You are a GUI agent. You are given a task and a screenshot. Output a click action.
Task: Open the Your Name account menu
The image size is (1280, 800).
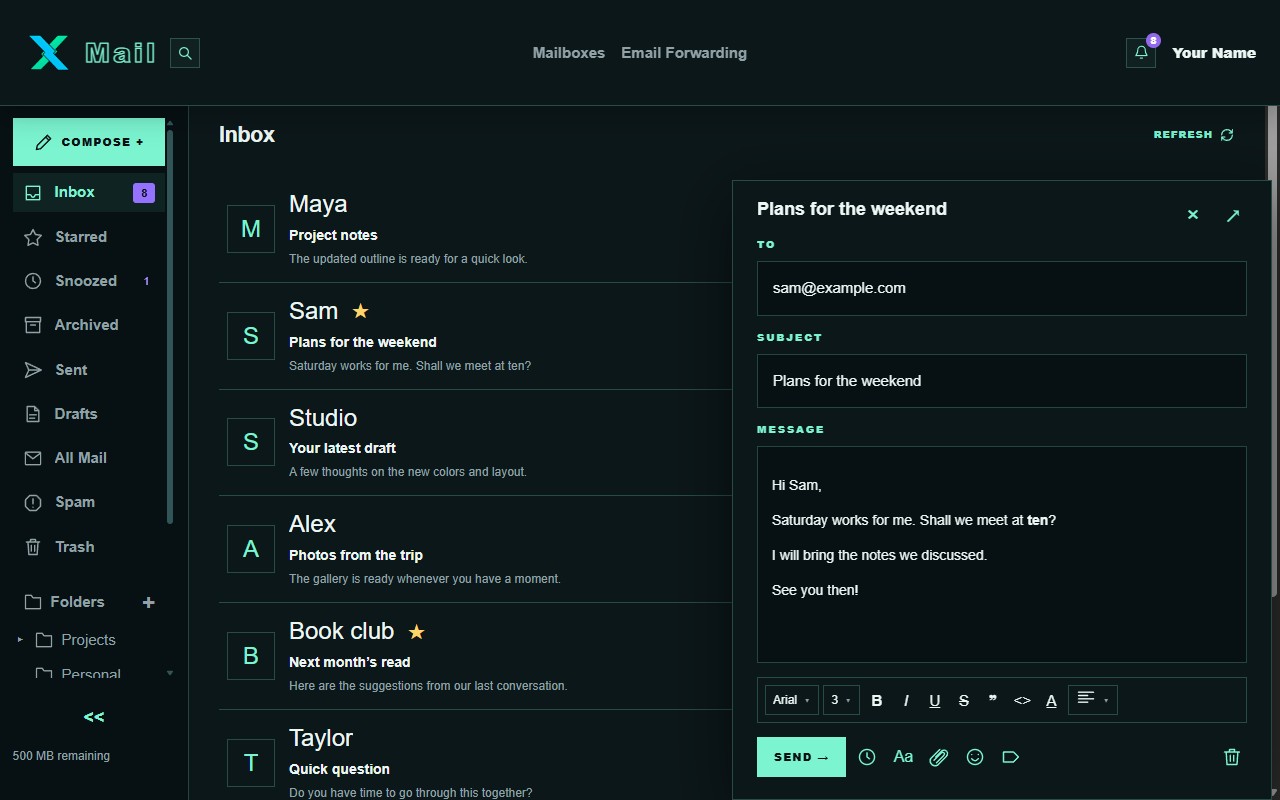(1214, 53)
